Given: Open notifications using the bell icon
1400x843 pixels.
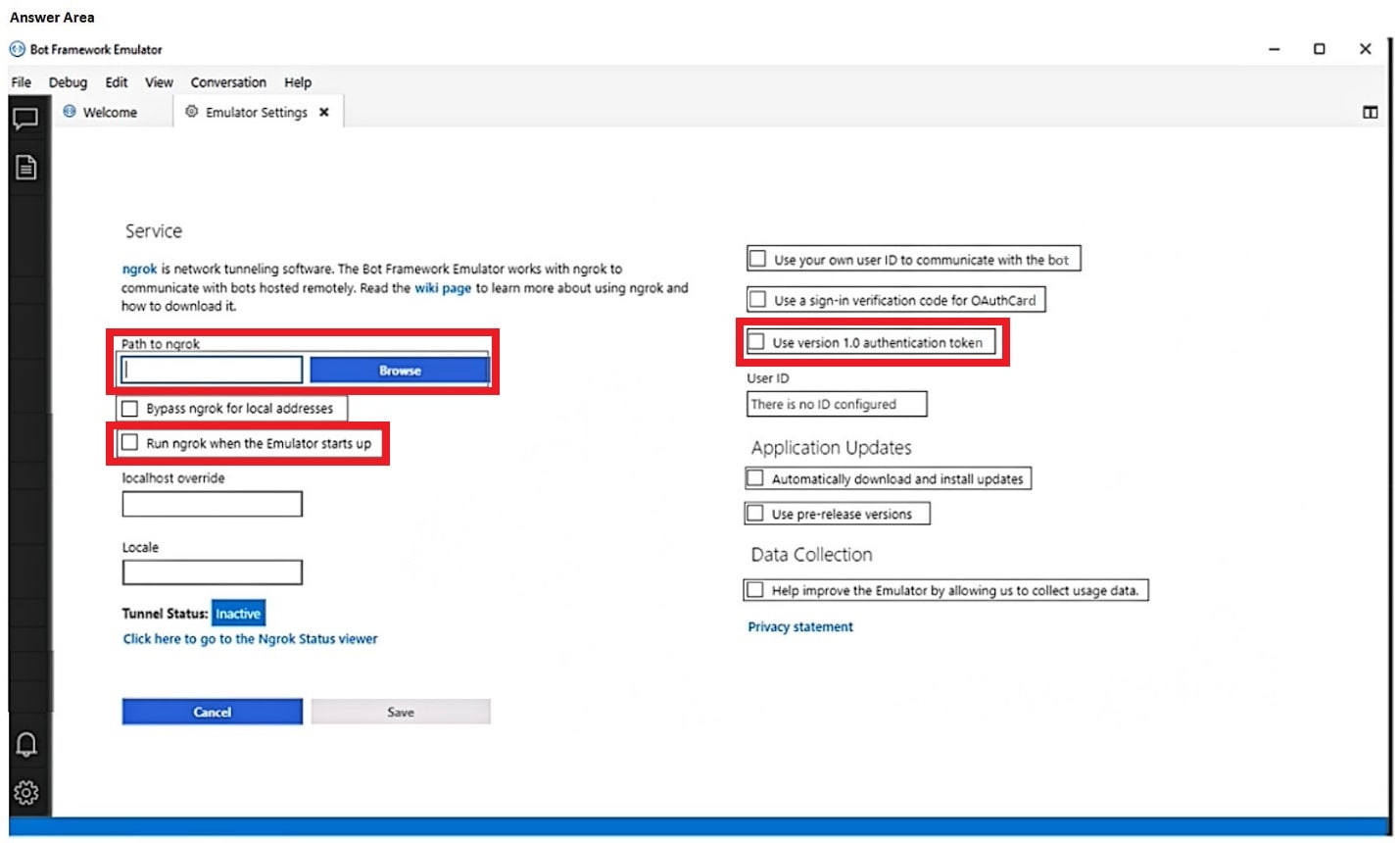Looking at the screenshot, I should [x=27, y=745].
